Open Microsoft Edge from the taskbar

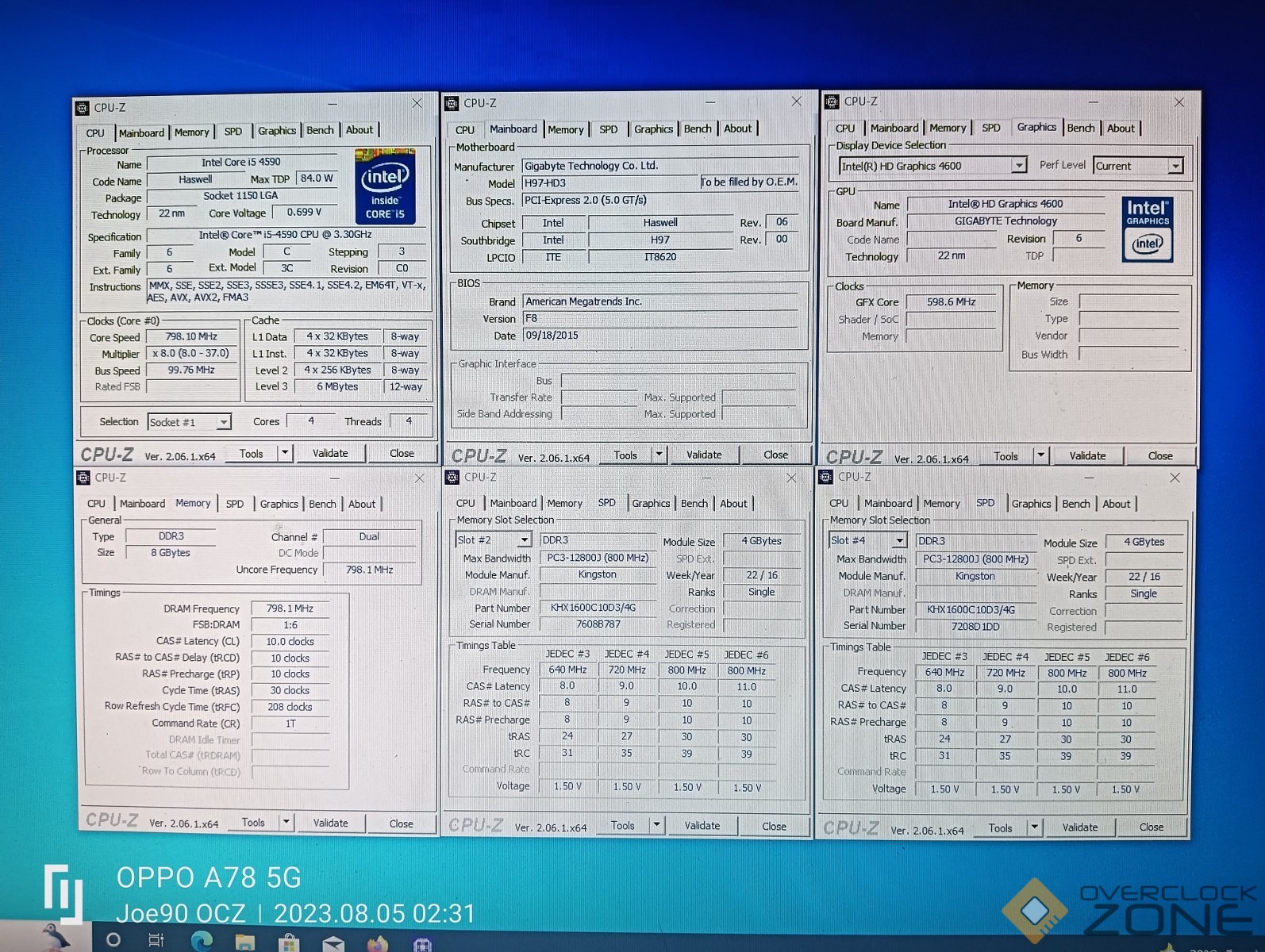click(202, 941)
